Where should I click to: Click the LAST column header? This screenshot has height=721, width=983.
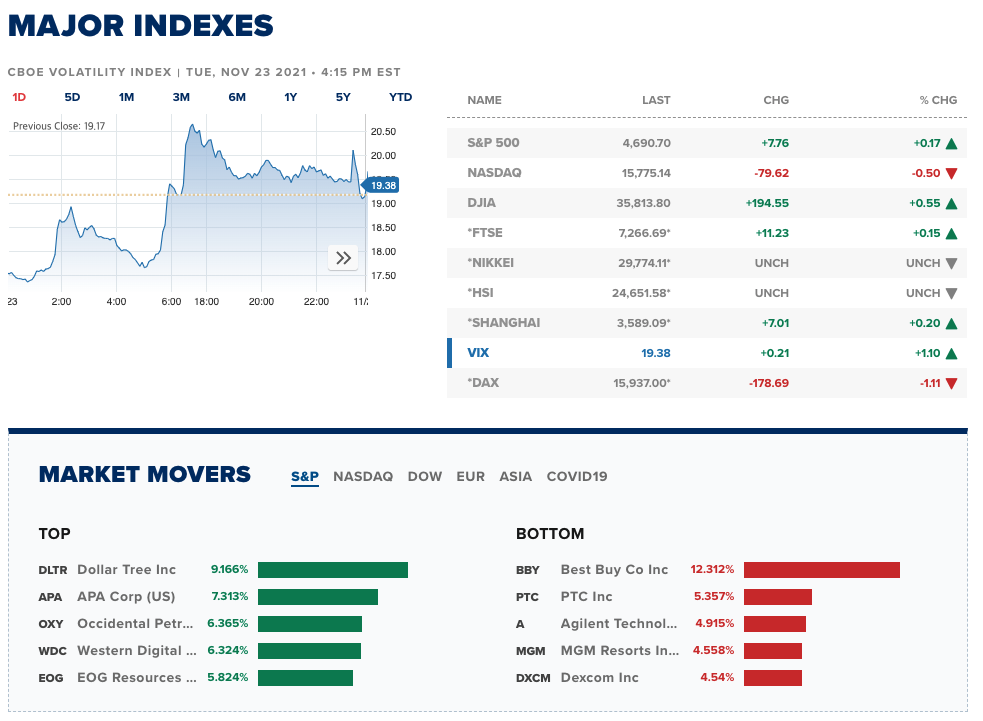tap(656, 100)
